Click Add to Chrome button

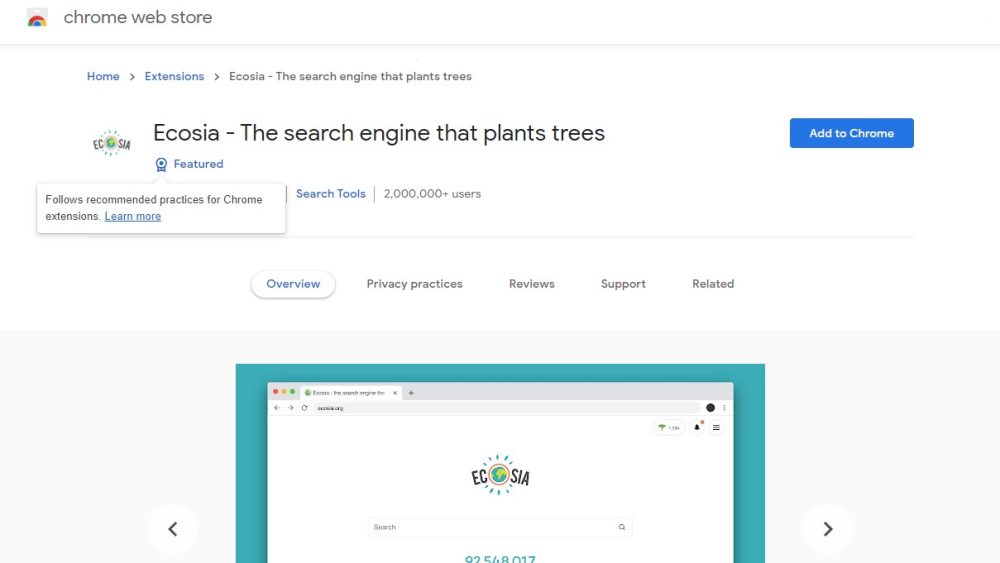851,133
